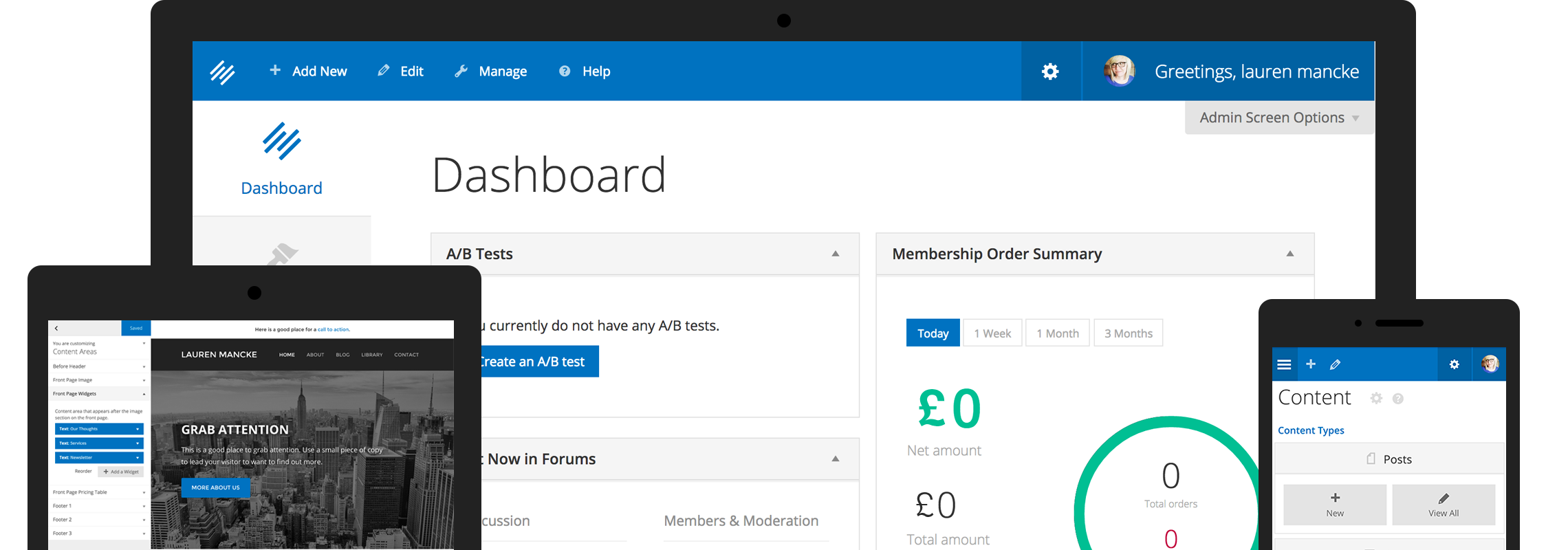Click MORE ABOUT US button on tablet
The image size is (1568, 550).
[215, 487]
